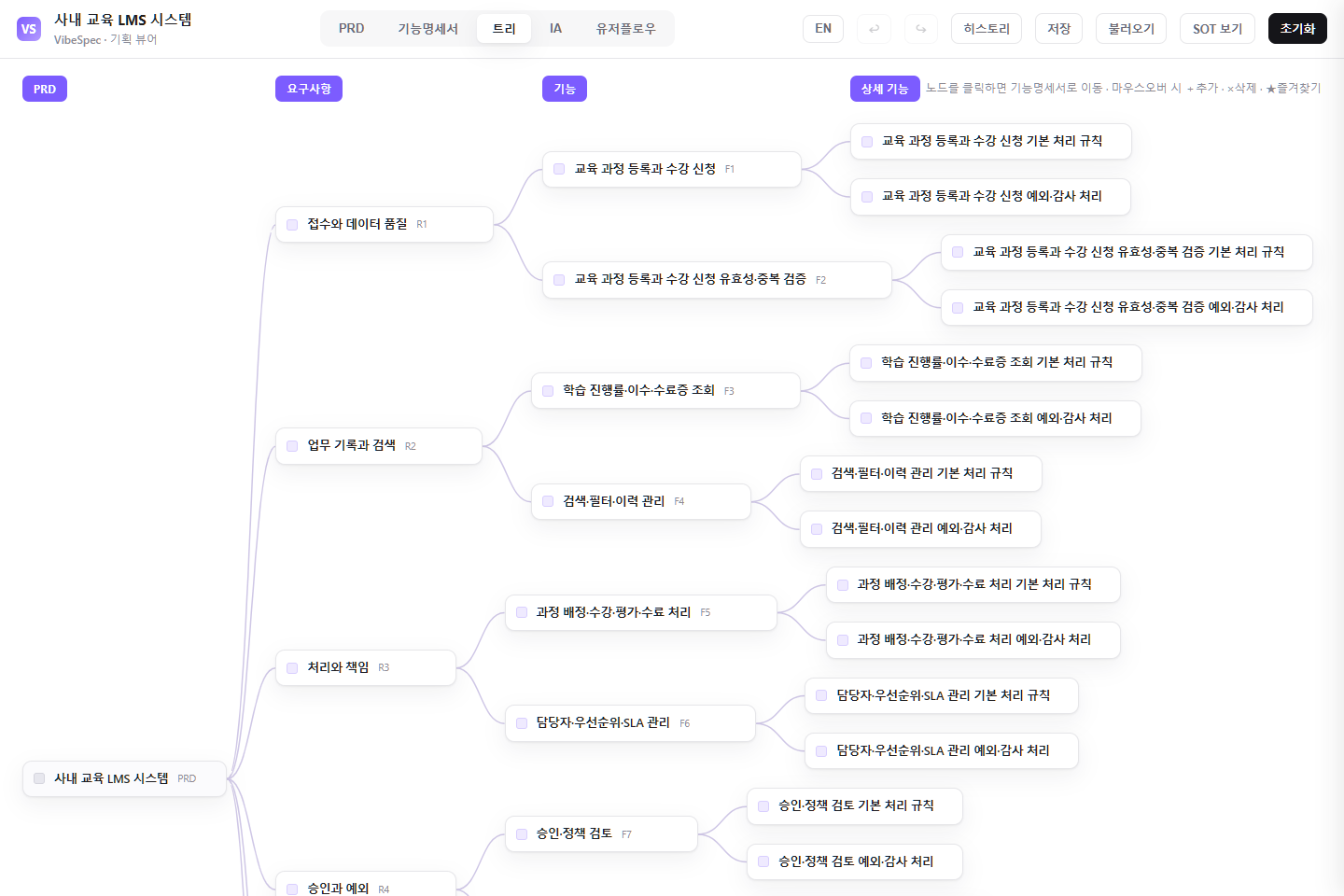1344x896 pixels.
Task: Click the VS VibeSpec logo icon
Action: click(29, 29)
